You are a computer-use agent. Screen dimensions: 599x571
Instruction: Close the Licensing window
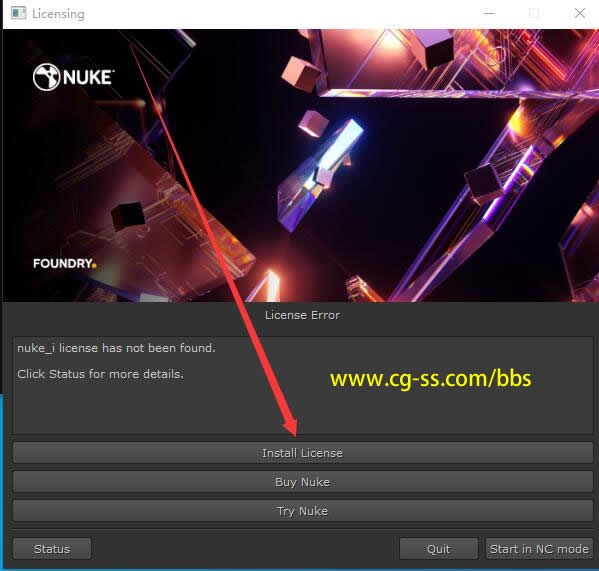(x=580, y=13)
